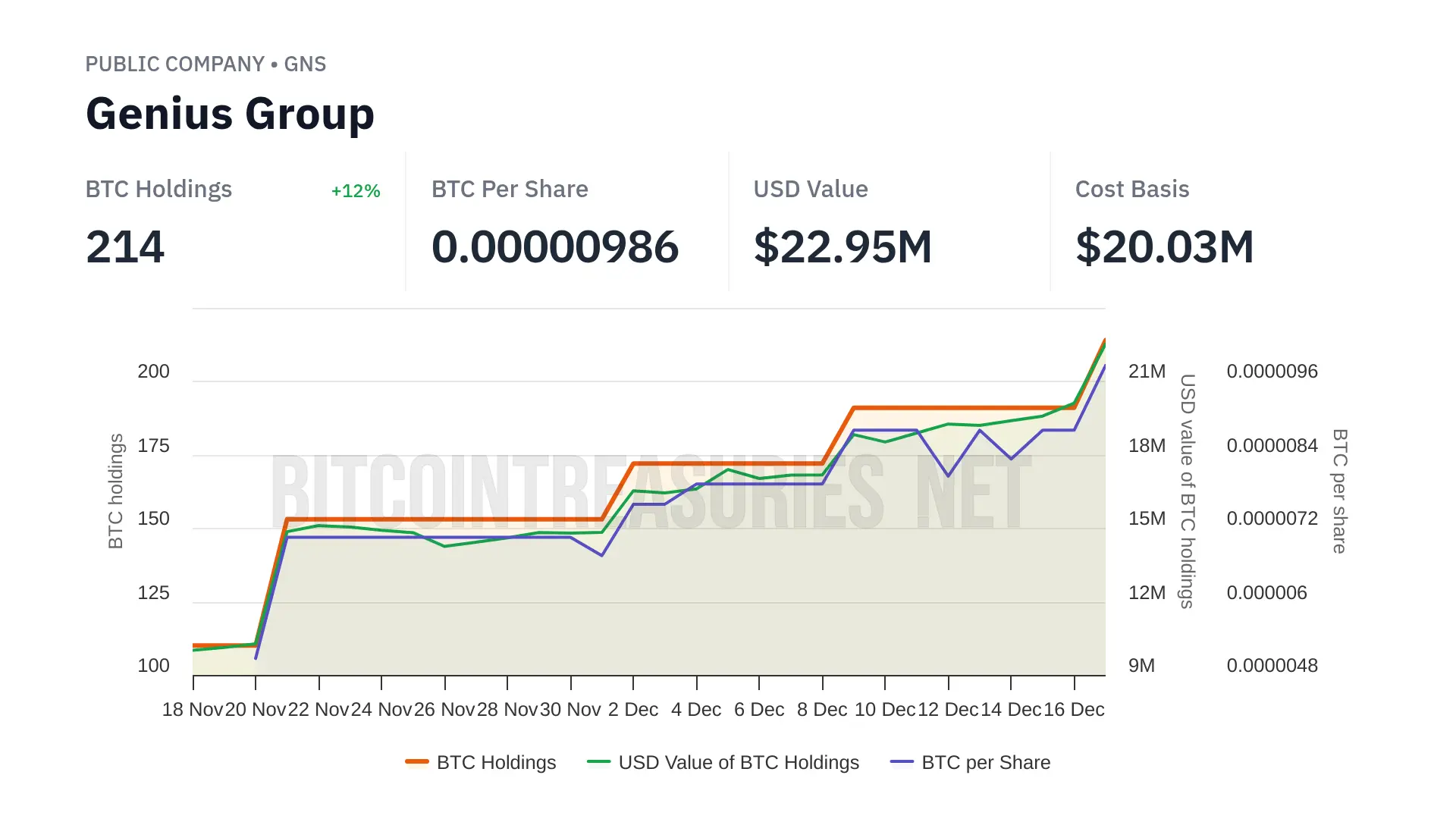The image size is (1456, 819).
Task: Click the +12% change badge
Action: [x=356, y=191]
